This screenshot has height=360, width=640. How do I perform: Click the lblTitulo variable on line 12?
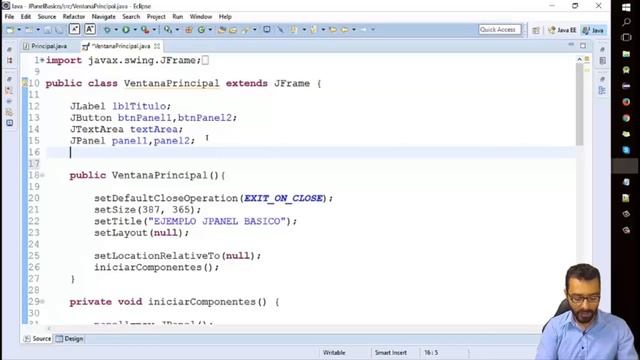click(139, 106)
